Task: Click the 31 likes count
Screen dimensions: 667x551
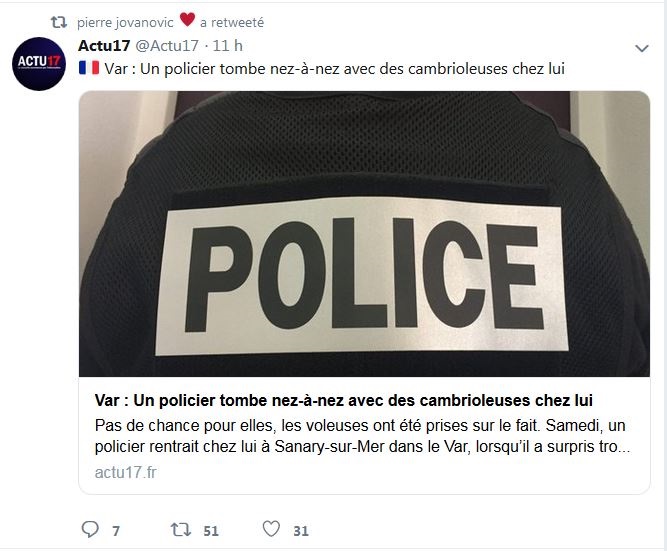Action: [301, 531]
